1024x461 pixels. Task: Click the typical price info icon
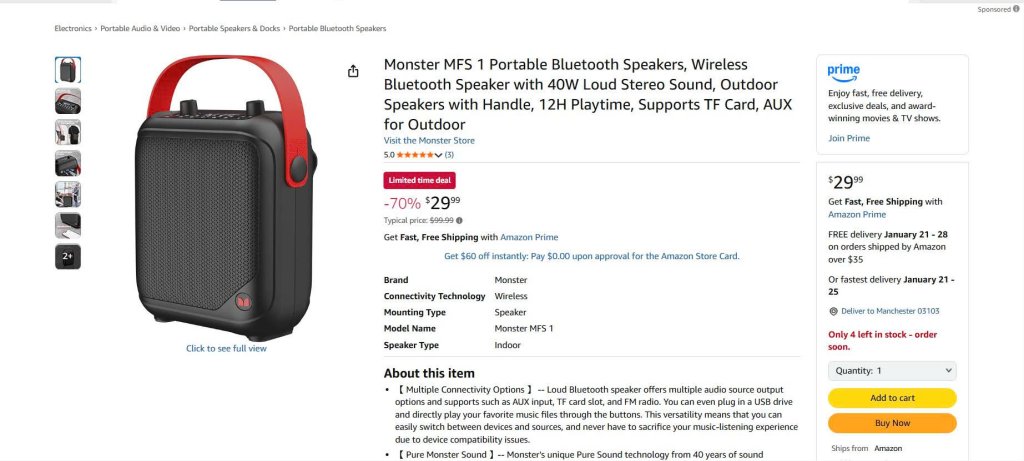459,220
